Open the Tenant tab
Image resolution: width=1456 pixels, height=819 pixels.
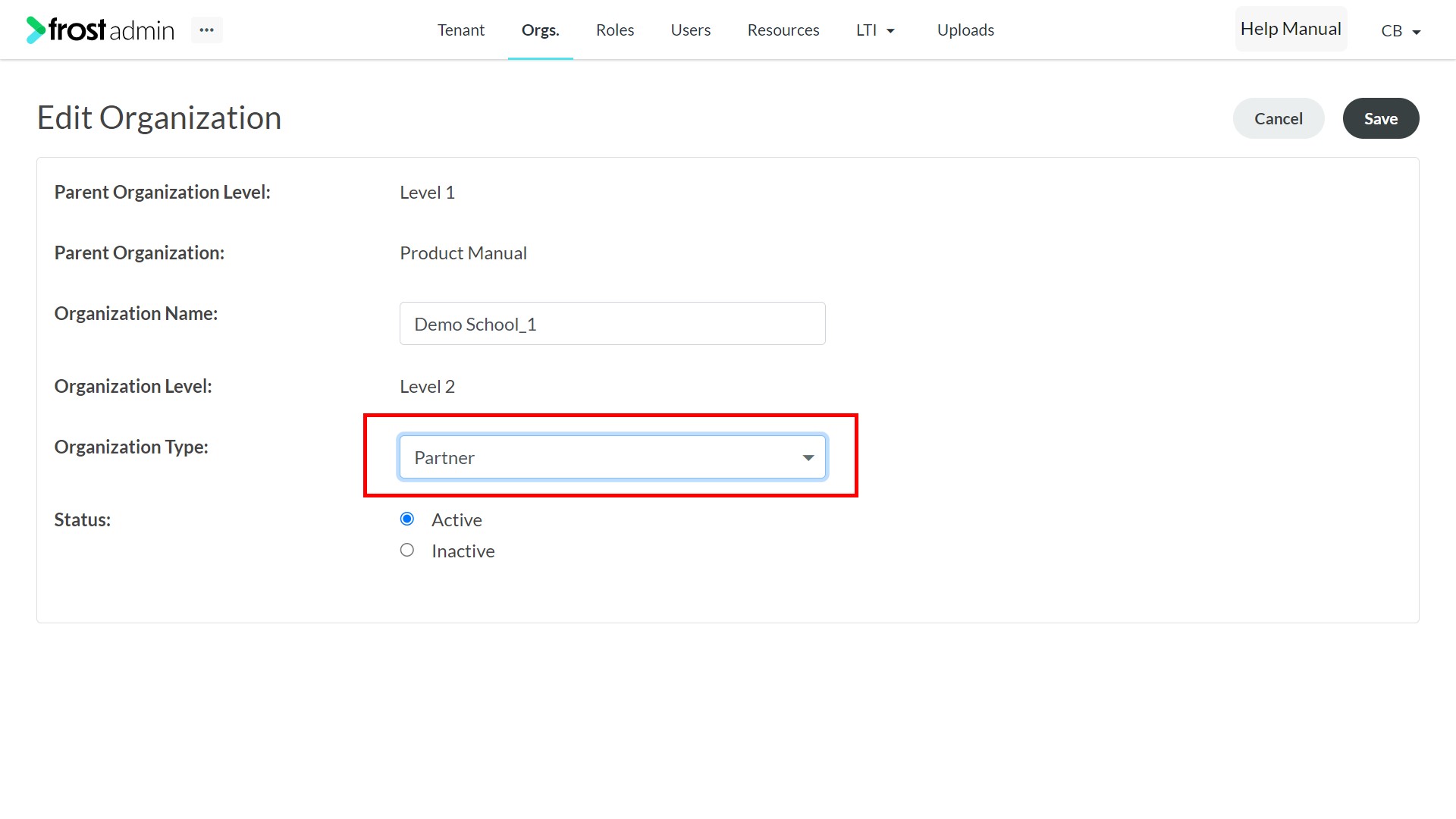pyautogui.click(x=460, y=30)
